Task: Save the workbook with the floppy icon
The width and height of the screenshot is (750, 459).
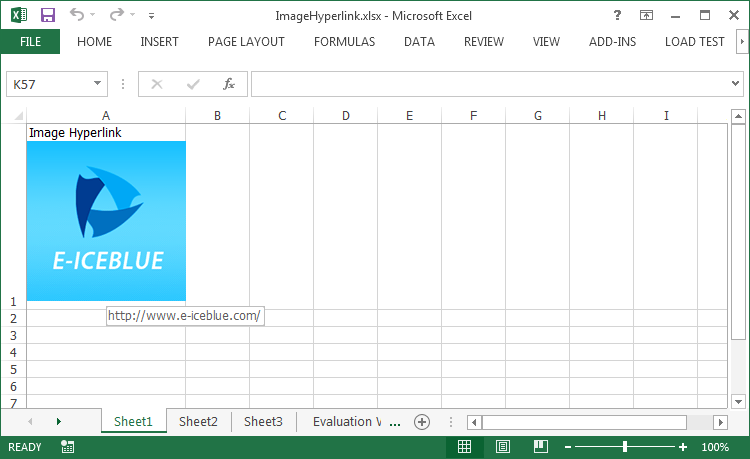Action: coord(48,15)
